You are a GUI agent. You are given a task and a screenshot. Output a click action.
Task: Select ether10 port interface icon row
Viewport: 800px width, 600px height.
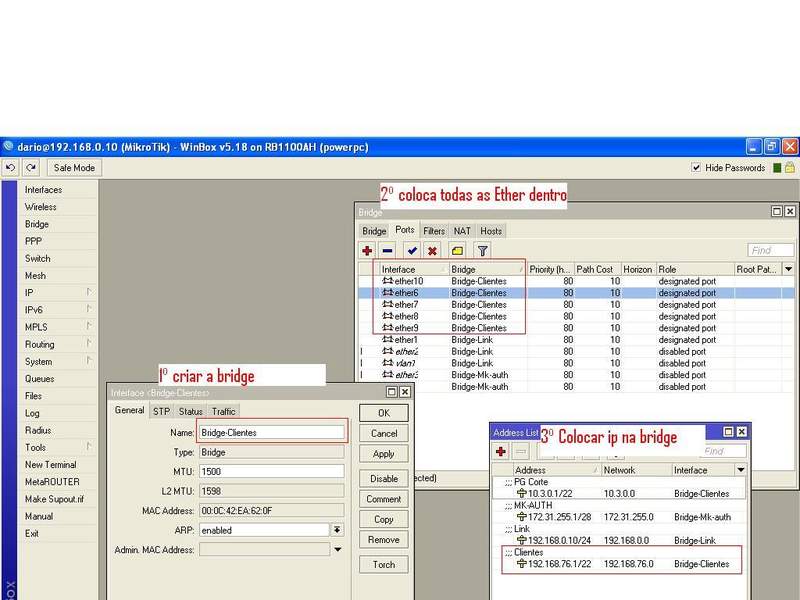[577, 281]
